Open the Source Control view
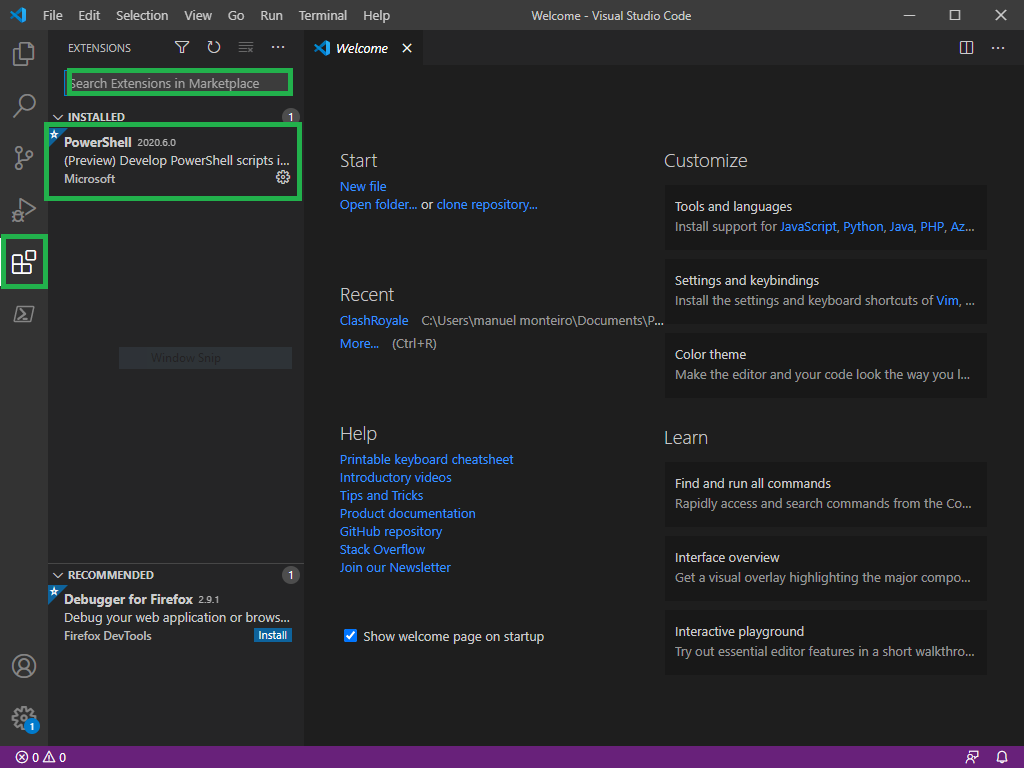 click(24, 157)
